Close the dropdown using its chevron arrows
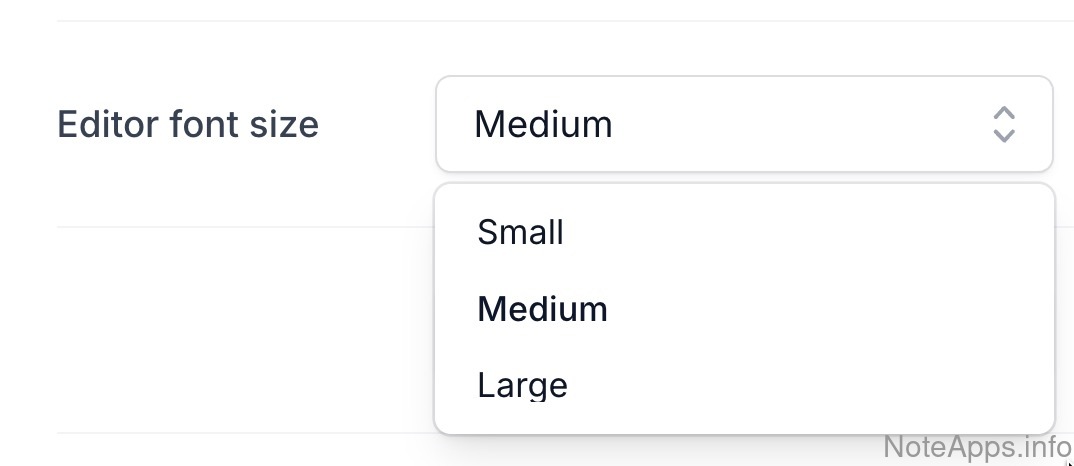 (1004, 124)
